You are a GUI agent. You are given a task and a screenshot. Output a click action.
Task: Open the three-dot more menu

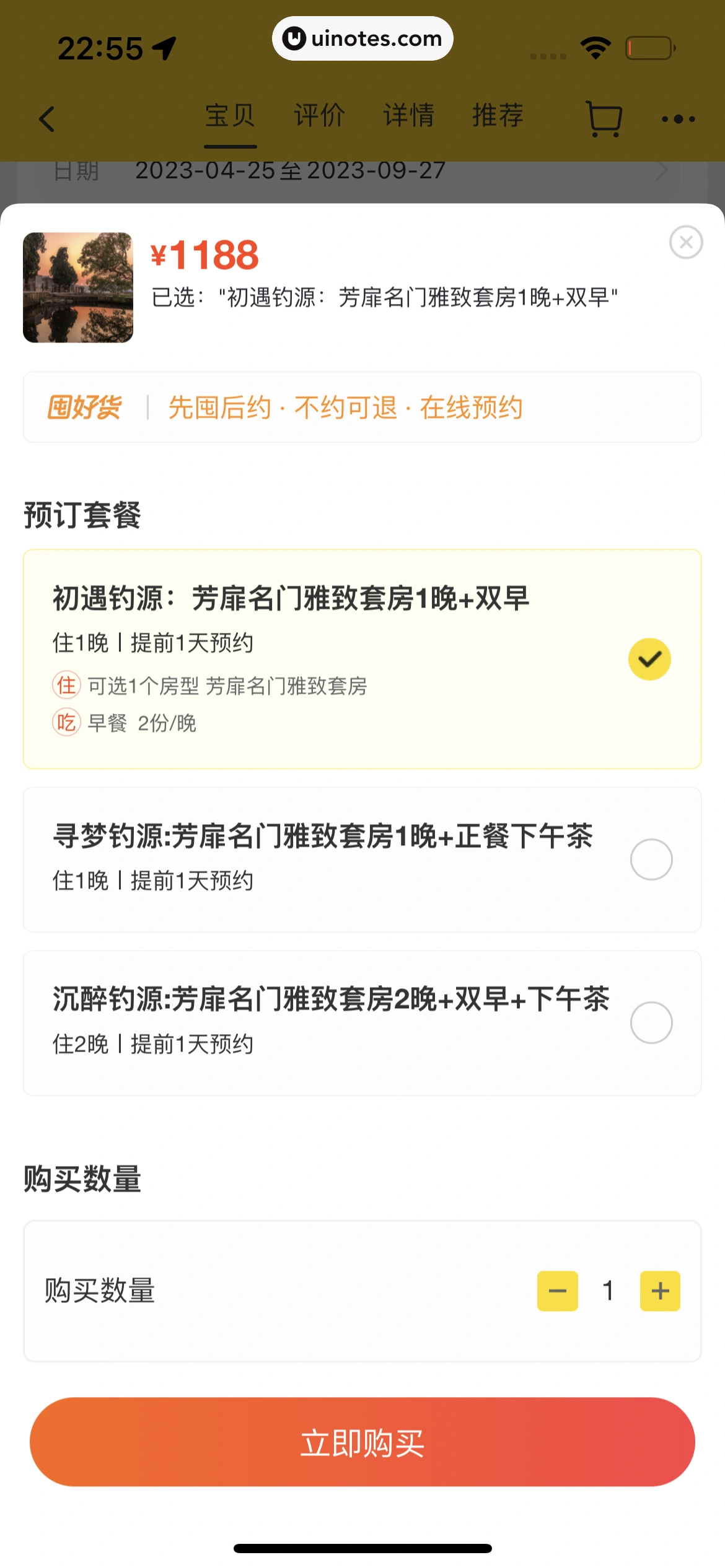(x=678, y=119)
